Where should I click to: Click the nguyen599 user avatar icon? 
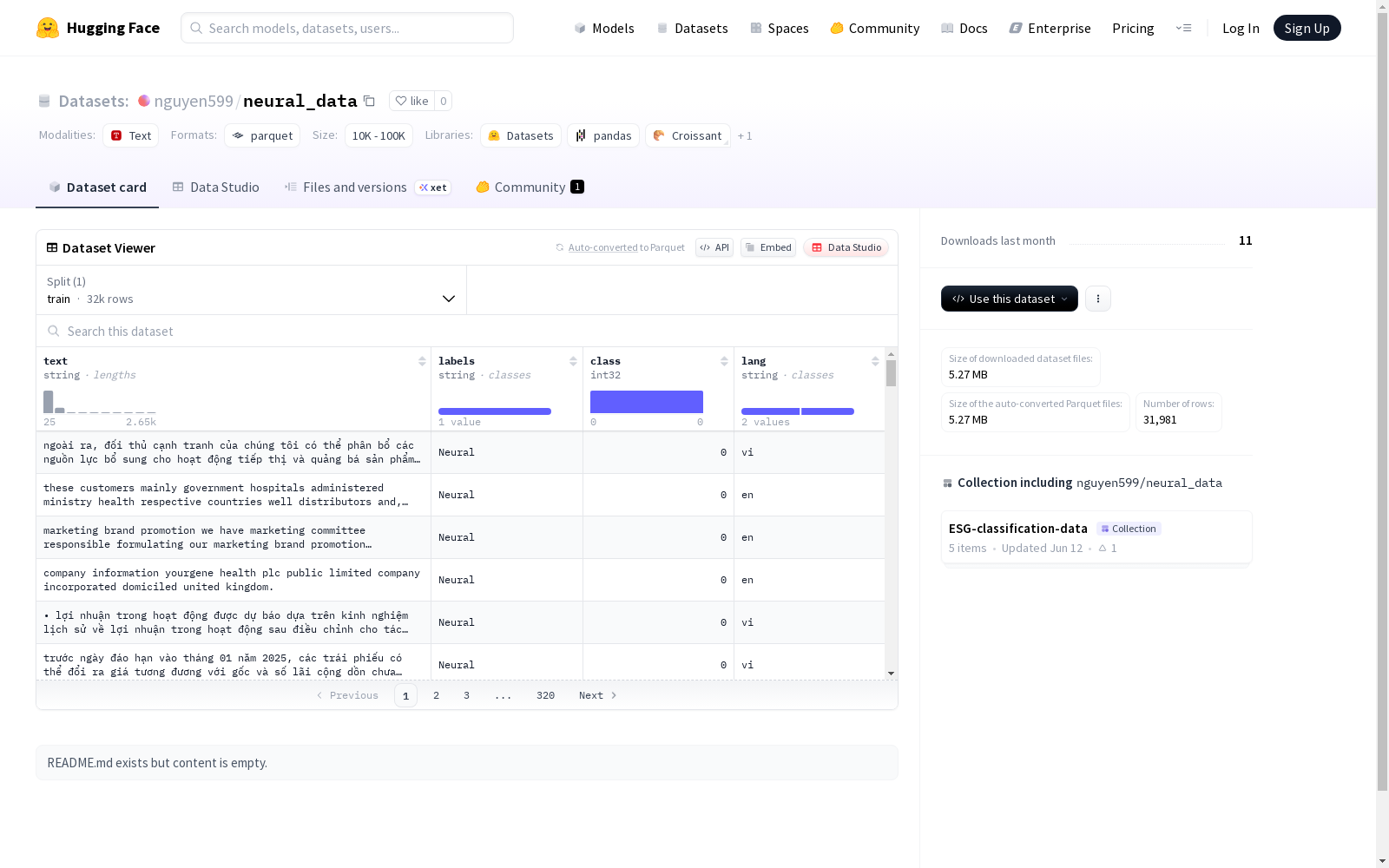144,101
